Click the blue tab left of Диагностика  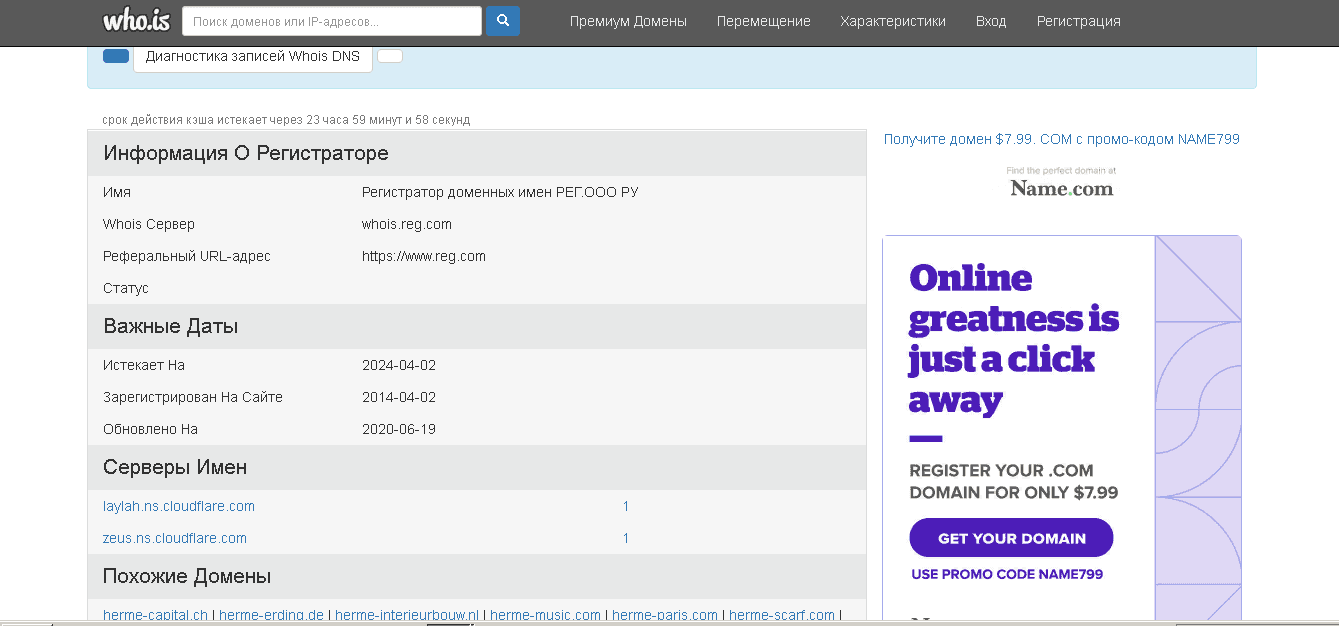116,56
